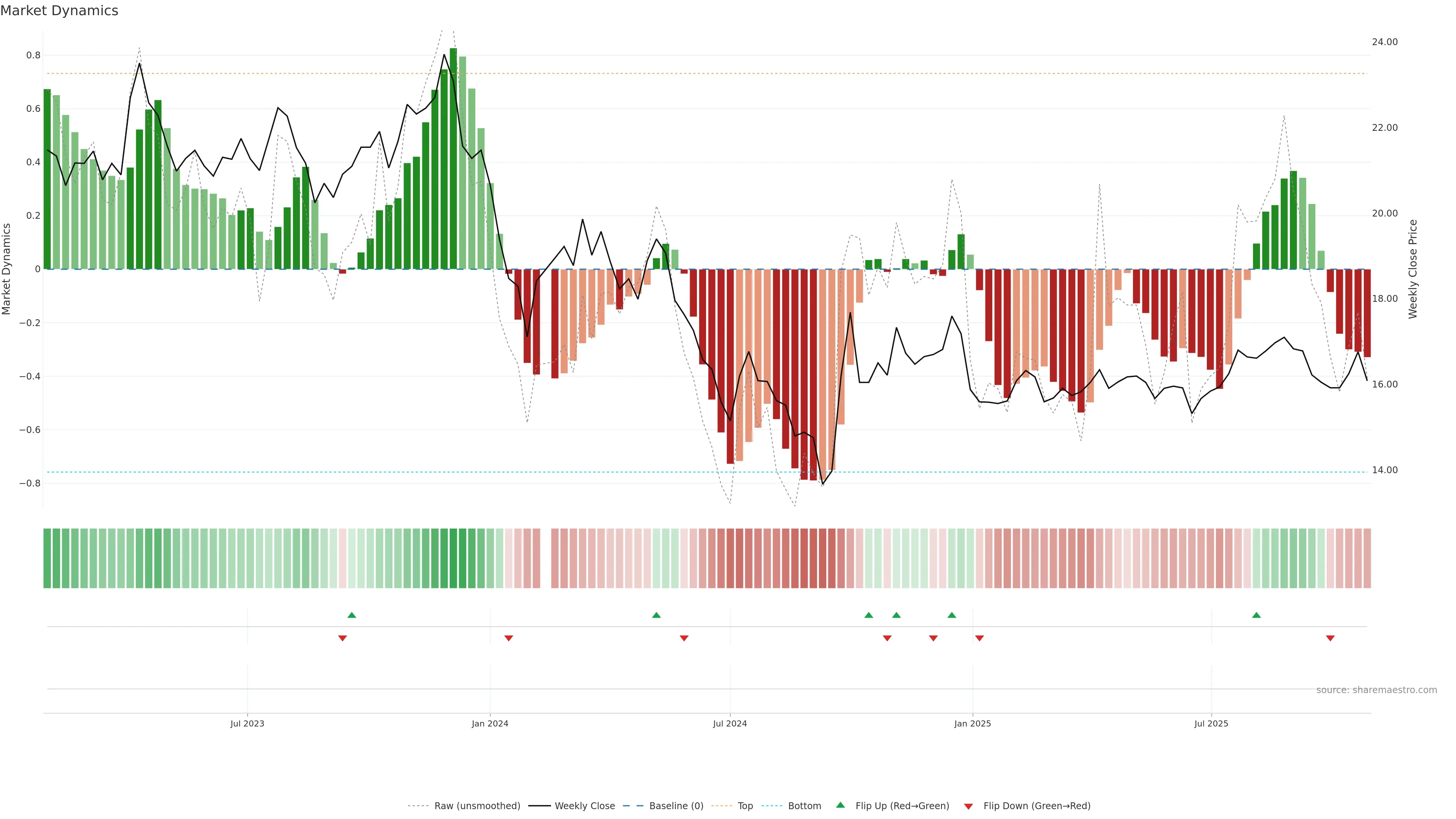Image resolution: width=1456 pixels, height=819 pixels.
Task: Toggle the Weekly Close legend entry
Action: (x=584, y=806)
